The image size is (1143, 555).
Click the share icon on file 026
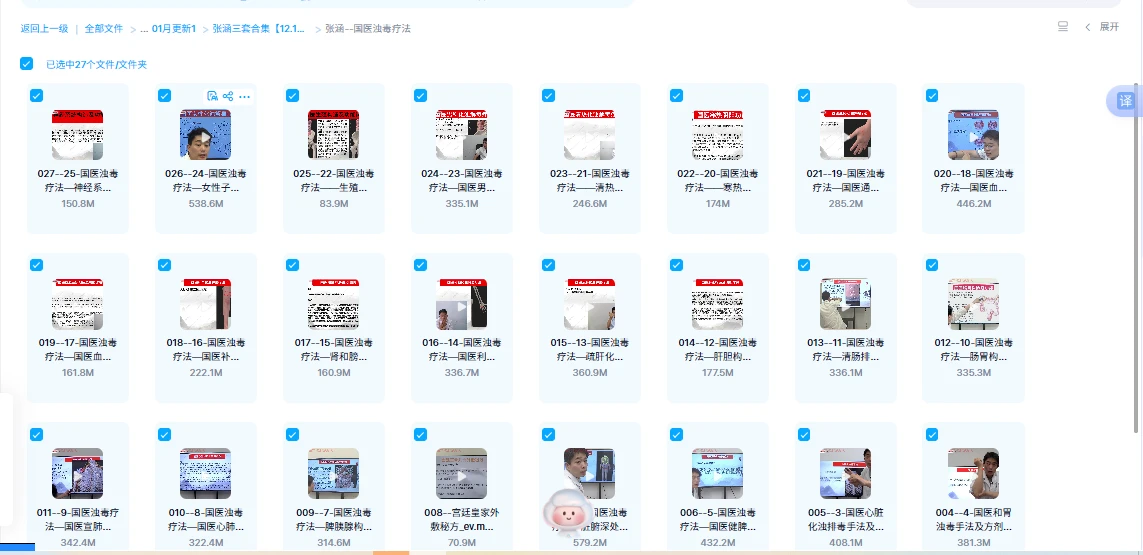(228, 96)
